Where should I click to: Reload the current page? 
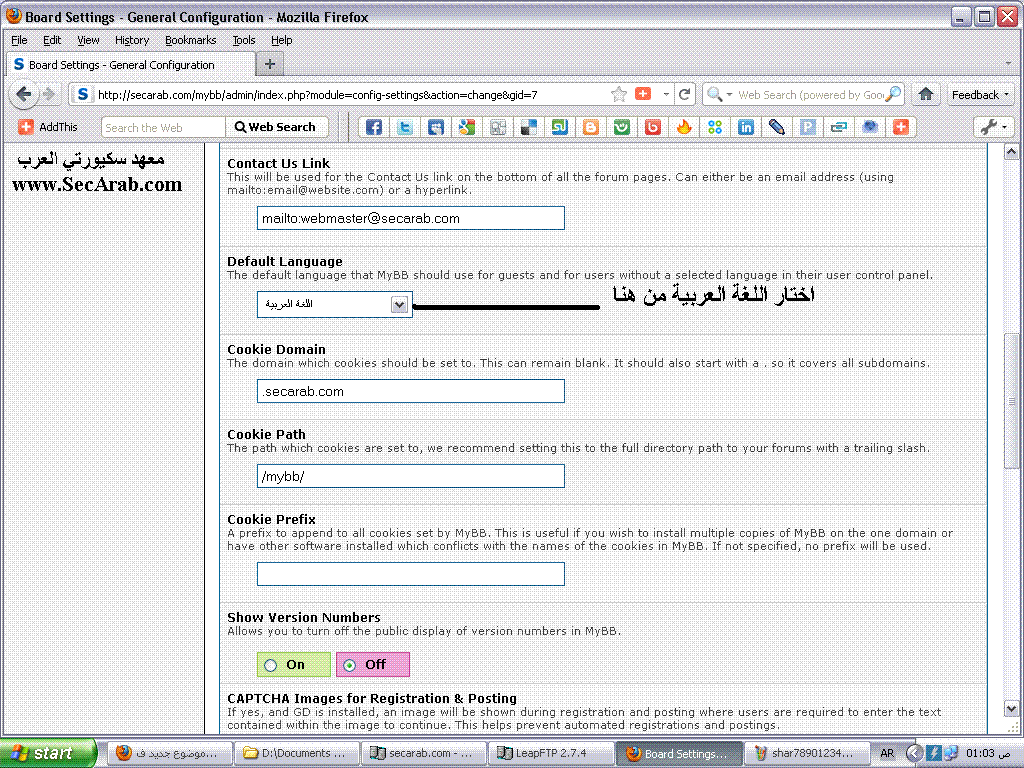click(x=685, y=94)
